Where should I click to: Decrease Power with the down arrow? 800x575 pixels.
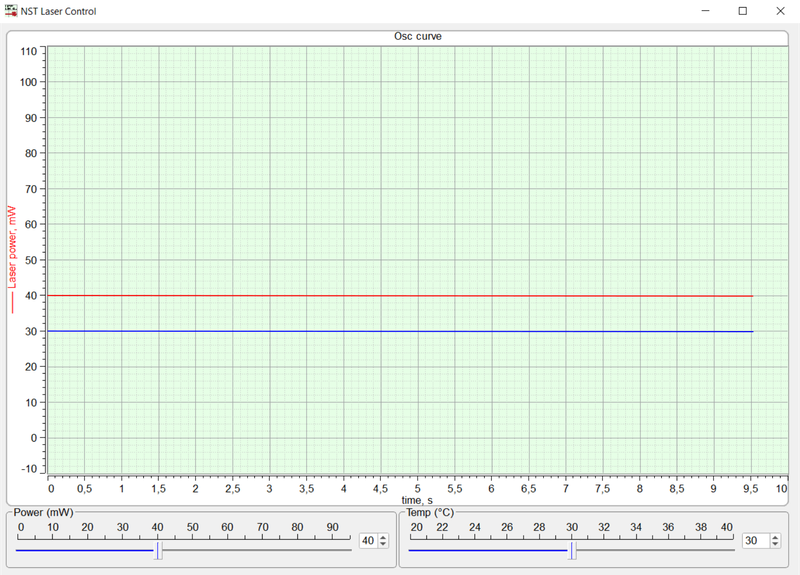[383, 544]
